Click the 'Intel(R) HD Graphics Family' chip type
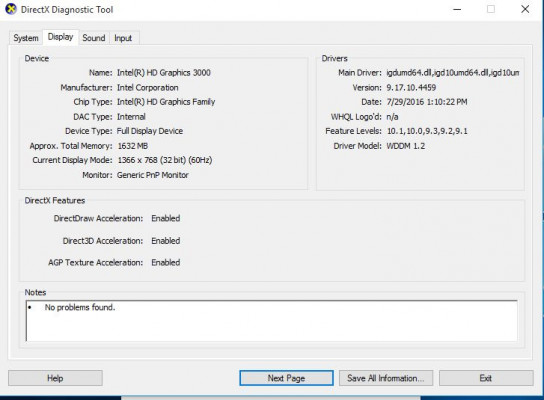The image size is (544, 400). pyautogui.click(x=166, y=102)
